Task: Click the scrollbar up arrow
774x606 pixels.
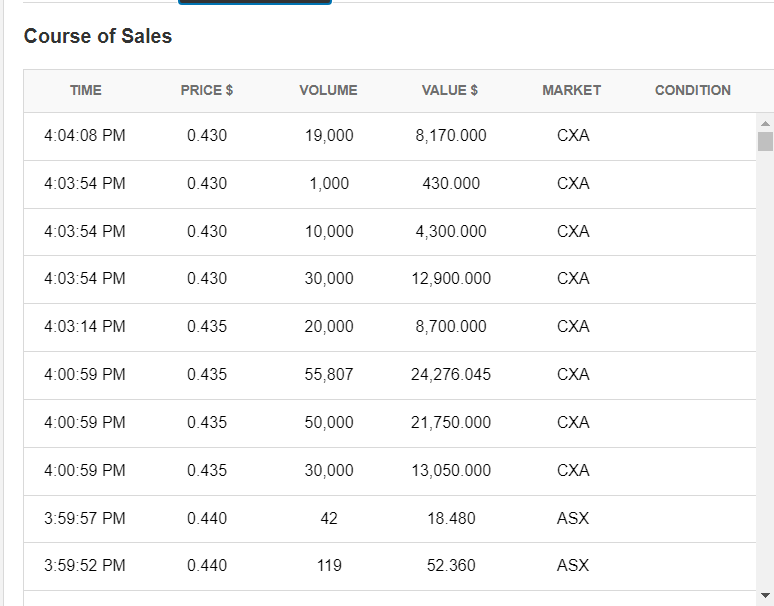Action: click(765, 123)
